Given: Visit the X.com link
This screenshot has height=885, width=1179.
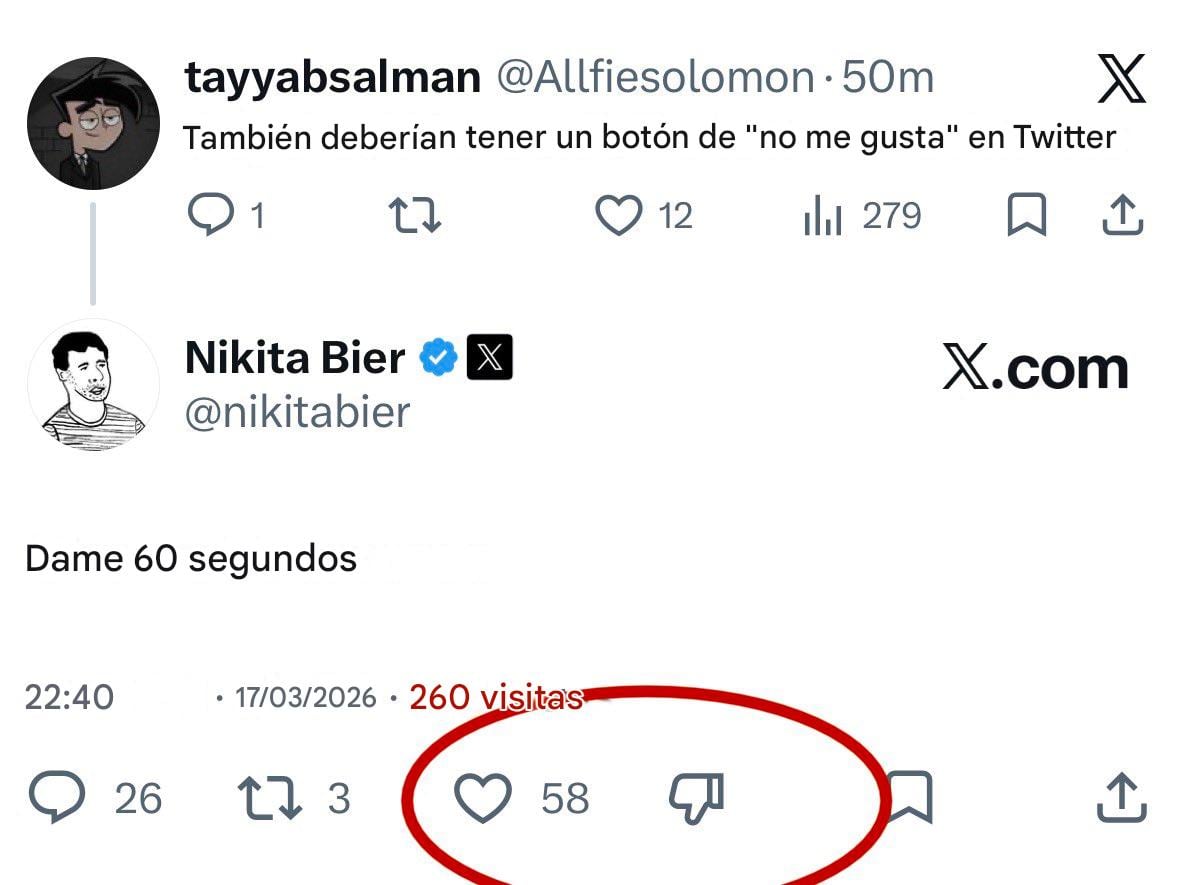Looking at the screenshot, I should [x=1035, y=368].
